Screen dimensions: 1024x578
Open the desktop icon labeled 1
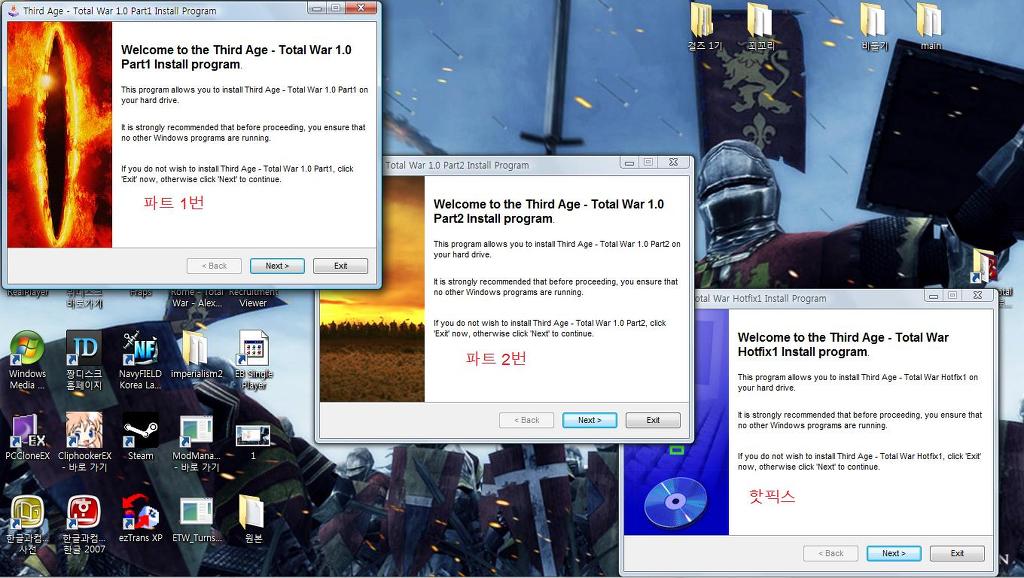tap(253, 441)
